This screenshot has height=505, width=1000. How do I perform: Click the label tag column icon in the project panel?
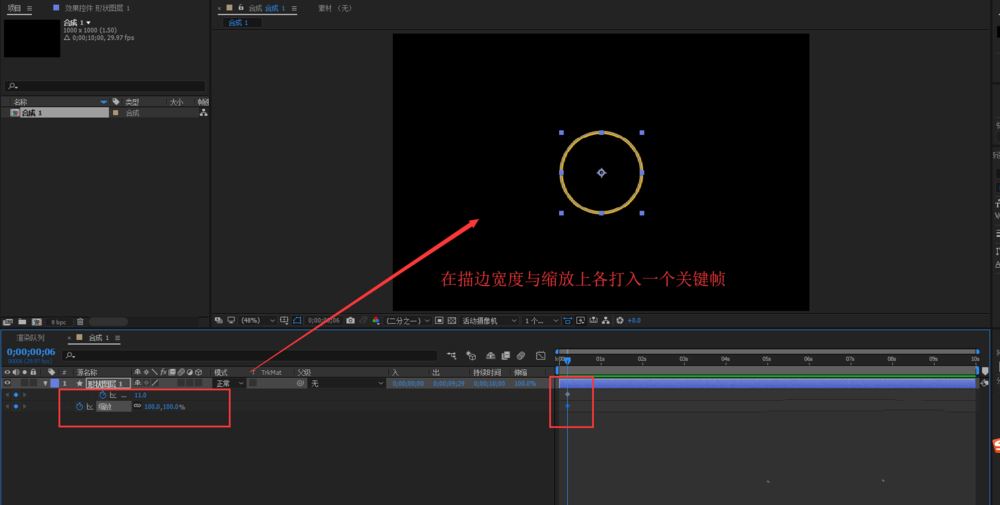[x=116, y=102]
